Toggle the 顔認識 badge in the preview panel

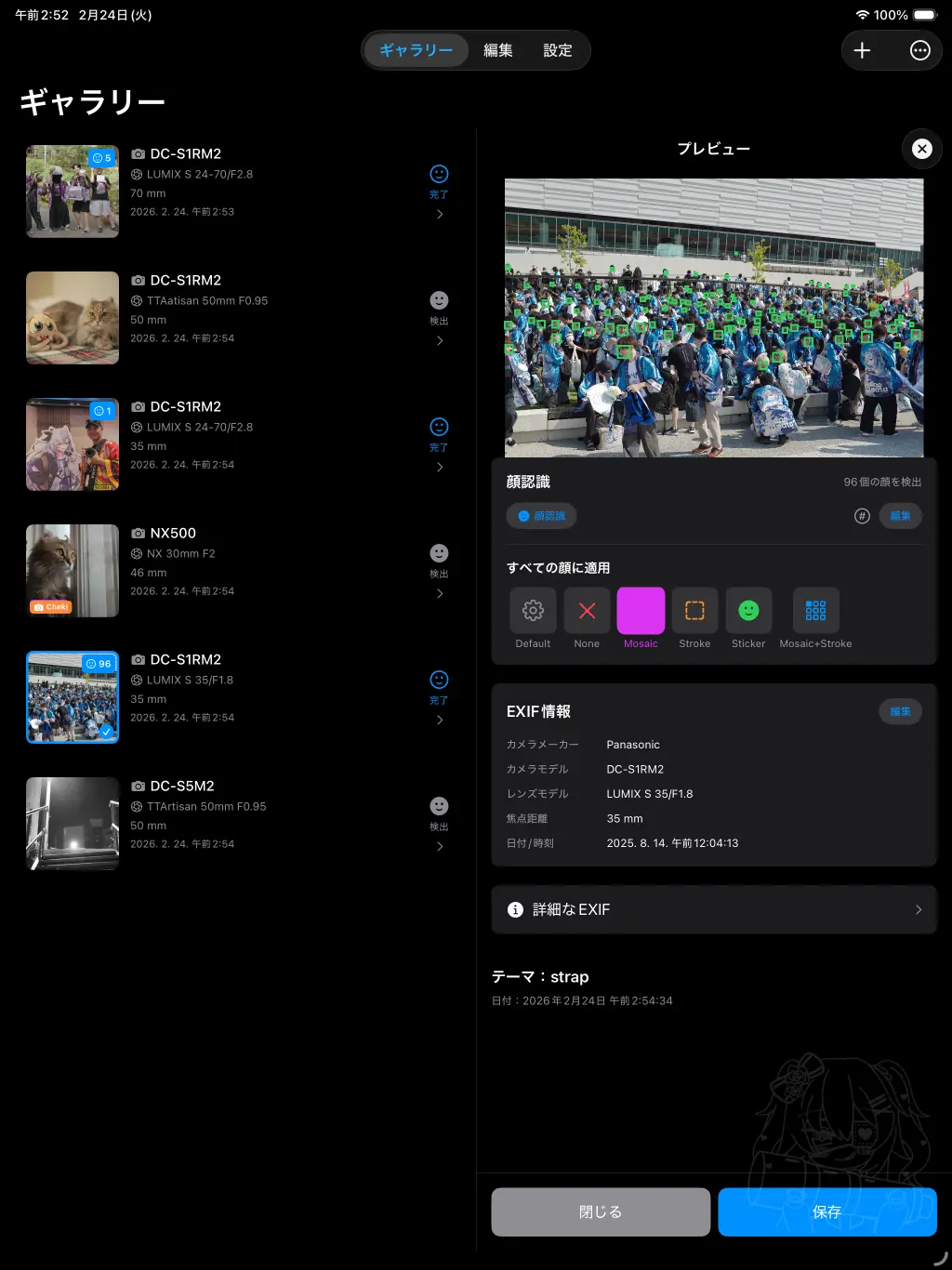click(x=541, y=515)
